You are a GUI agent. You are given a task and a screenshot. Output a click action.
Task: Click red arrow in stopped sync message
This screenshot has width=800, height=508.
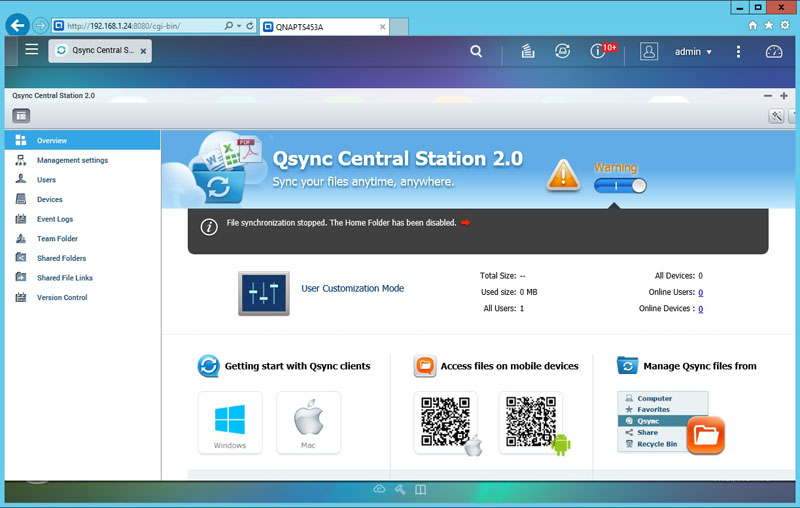pos(465,223)
